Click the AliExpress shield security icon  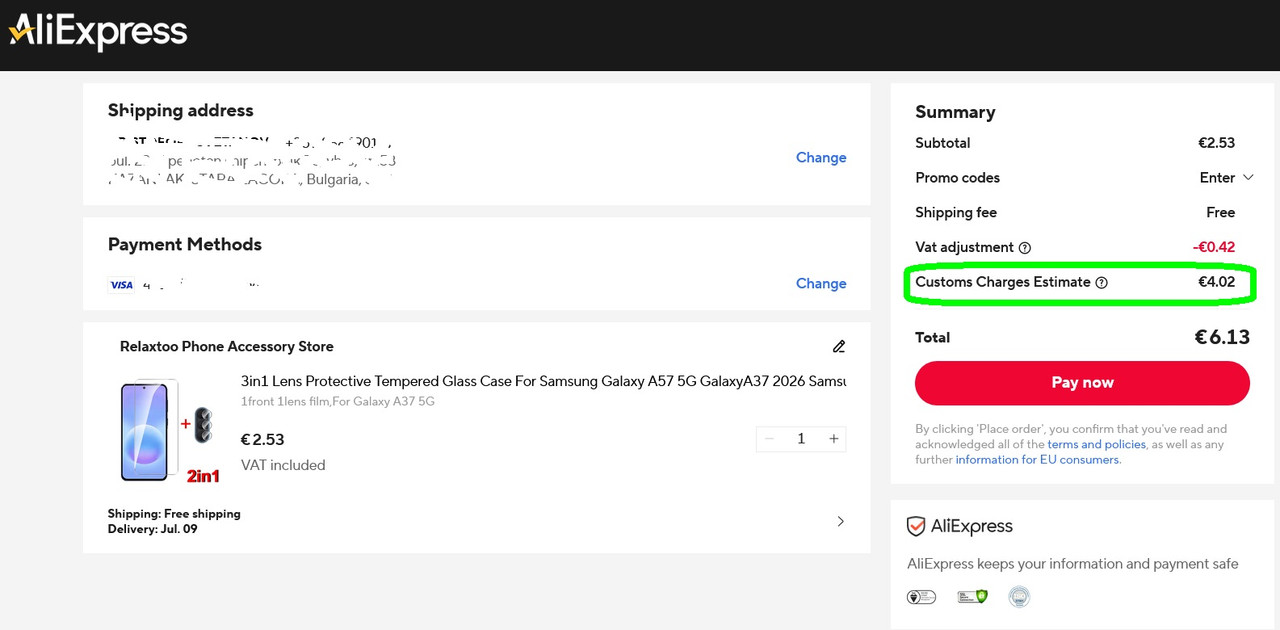click(915, 526)
